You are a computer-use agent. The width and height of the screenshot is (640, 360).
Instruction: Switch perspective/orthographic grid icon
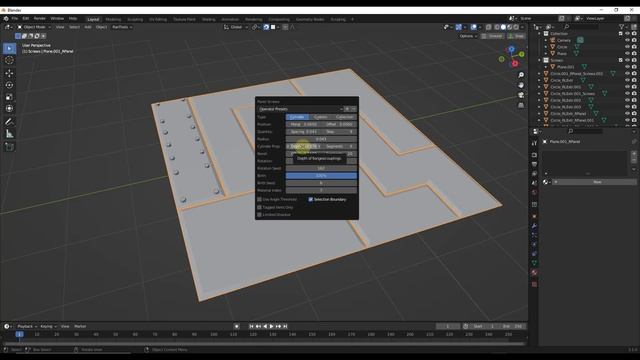tap(521, 105)
